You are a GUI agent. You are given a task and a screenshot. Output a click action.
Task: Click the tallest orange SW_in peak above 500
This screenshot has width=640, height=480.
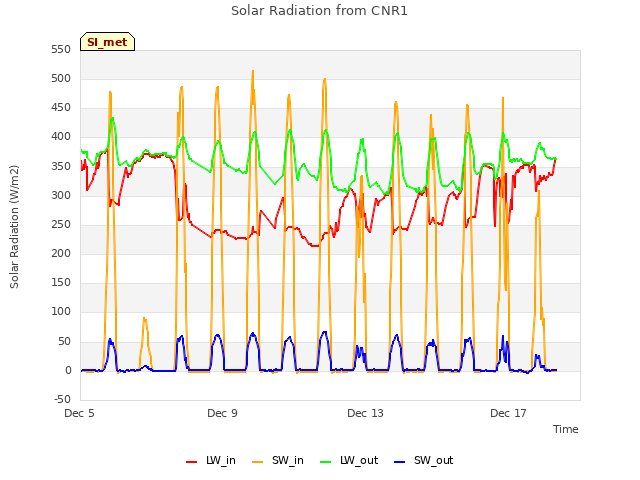point(253,71)
